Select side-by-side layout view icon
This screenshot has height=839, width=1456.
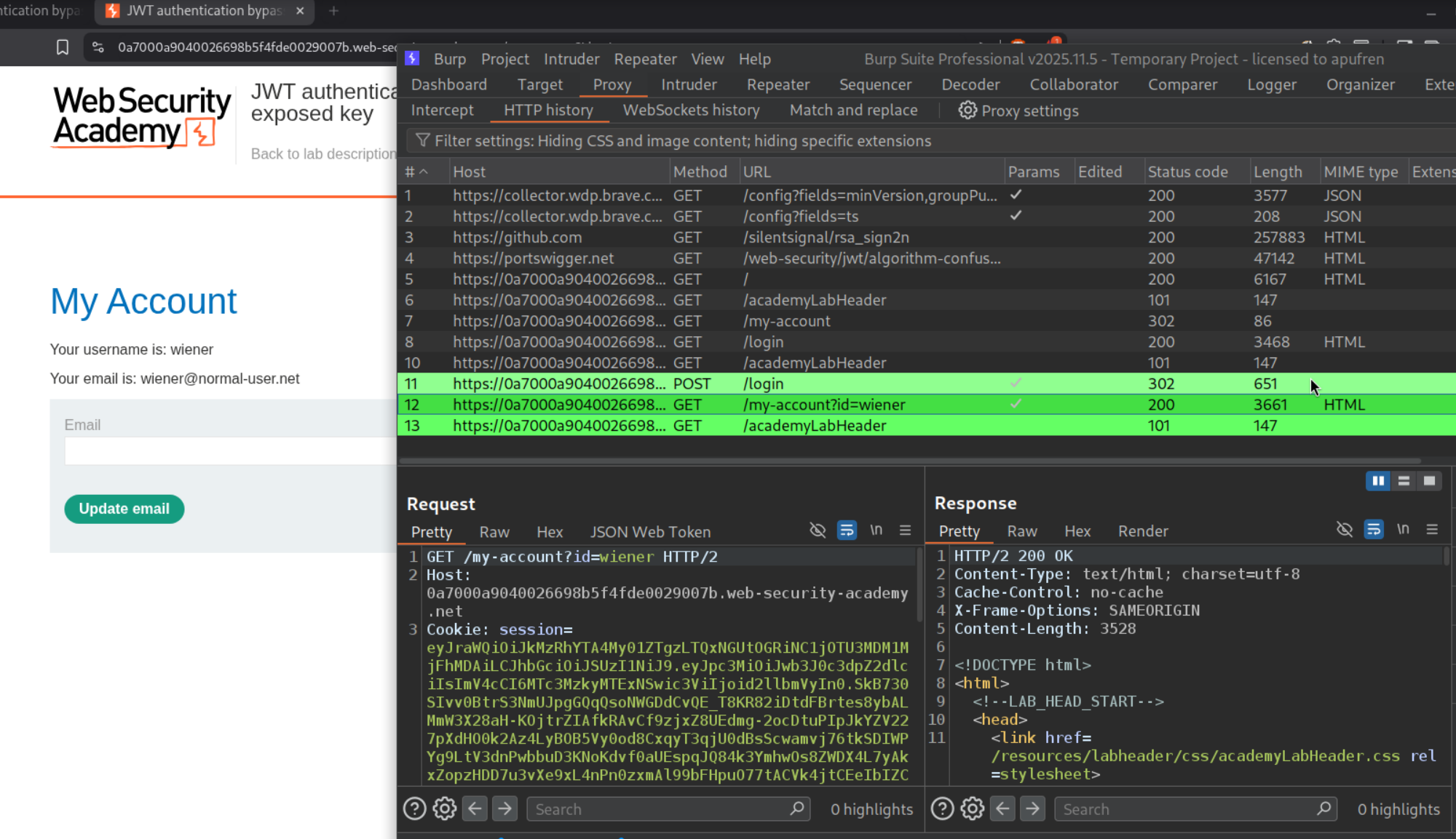1378,481
